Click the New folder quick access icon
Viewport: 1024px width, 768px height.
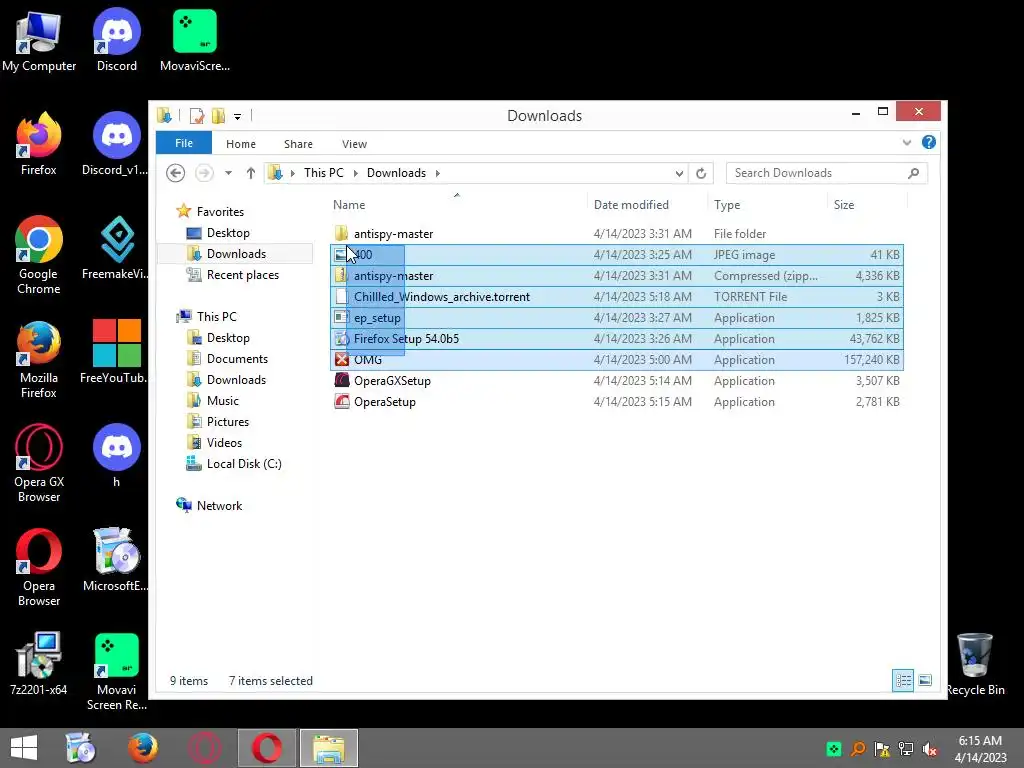click(218, 116)
